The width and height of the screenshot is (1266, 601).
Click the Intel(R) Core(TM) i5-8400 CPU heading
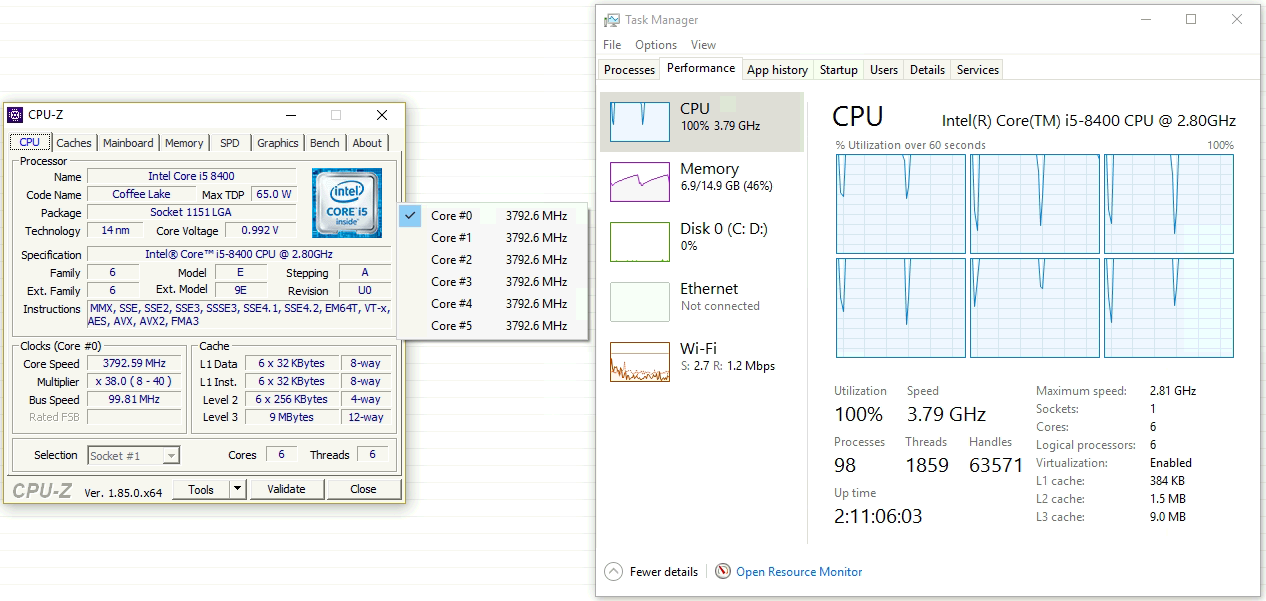1089,121
